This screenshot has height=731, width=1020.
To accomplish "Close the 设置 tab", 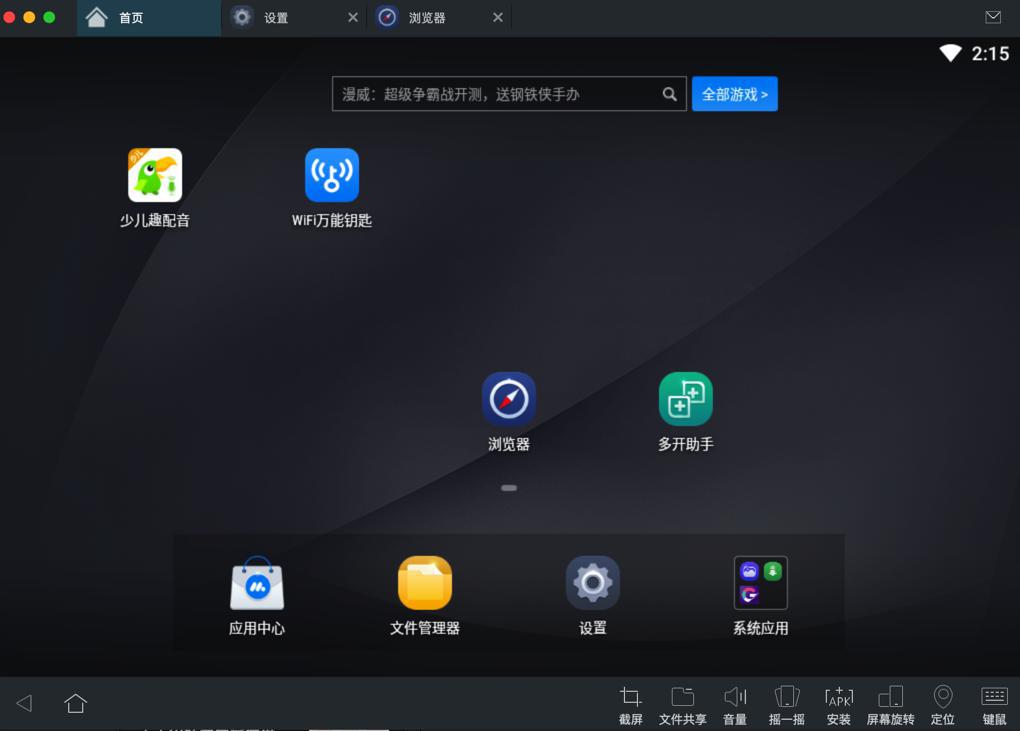I will (x=353, y=18).
